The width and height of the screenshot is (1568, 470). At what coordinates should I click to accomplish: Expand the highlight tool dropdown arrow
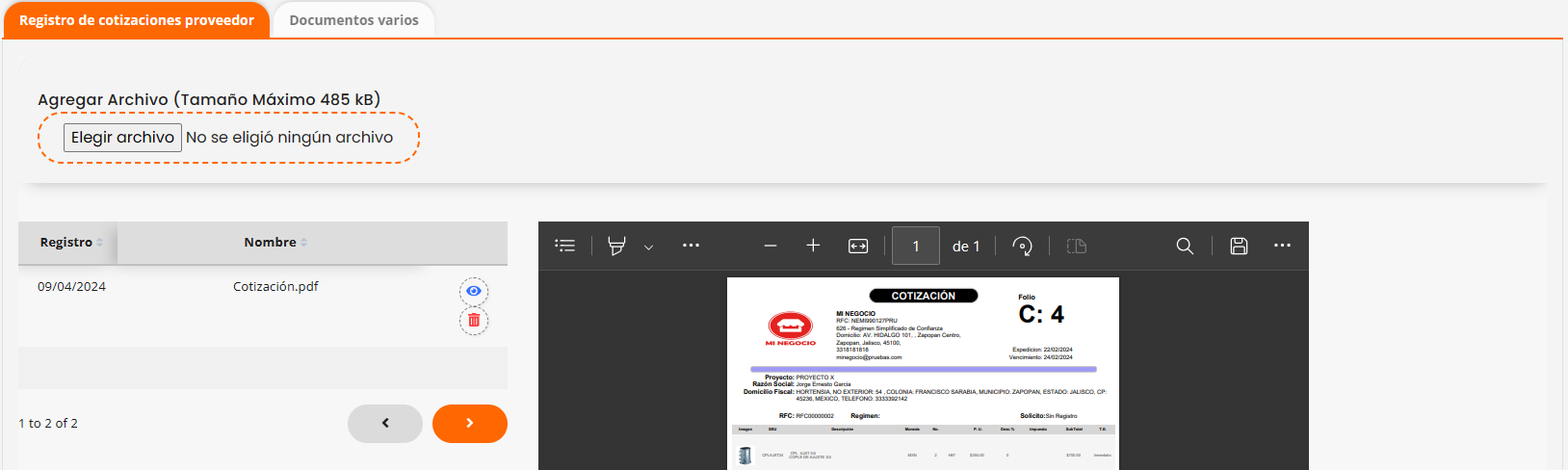[648, 247]
